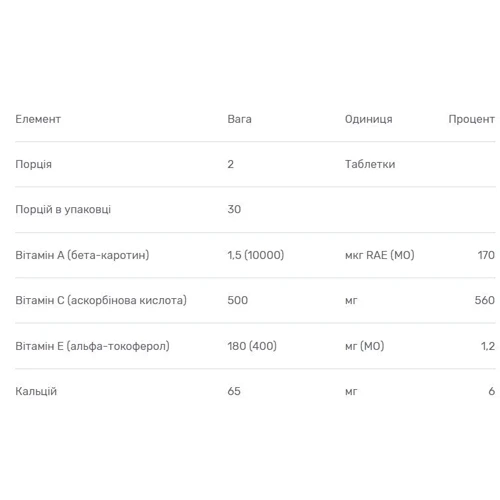500x500 pixels.
Task: Click the 560 percent value
Action: (x=485, y=300)
